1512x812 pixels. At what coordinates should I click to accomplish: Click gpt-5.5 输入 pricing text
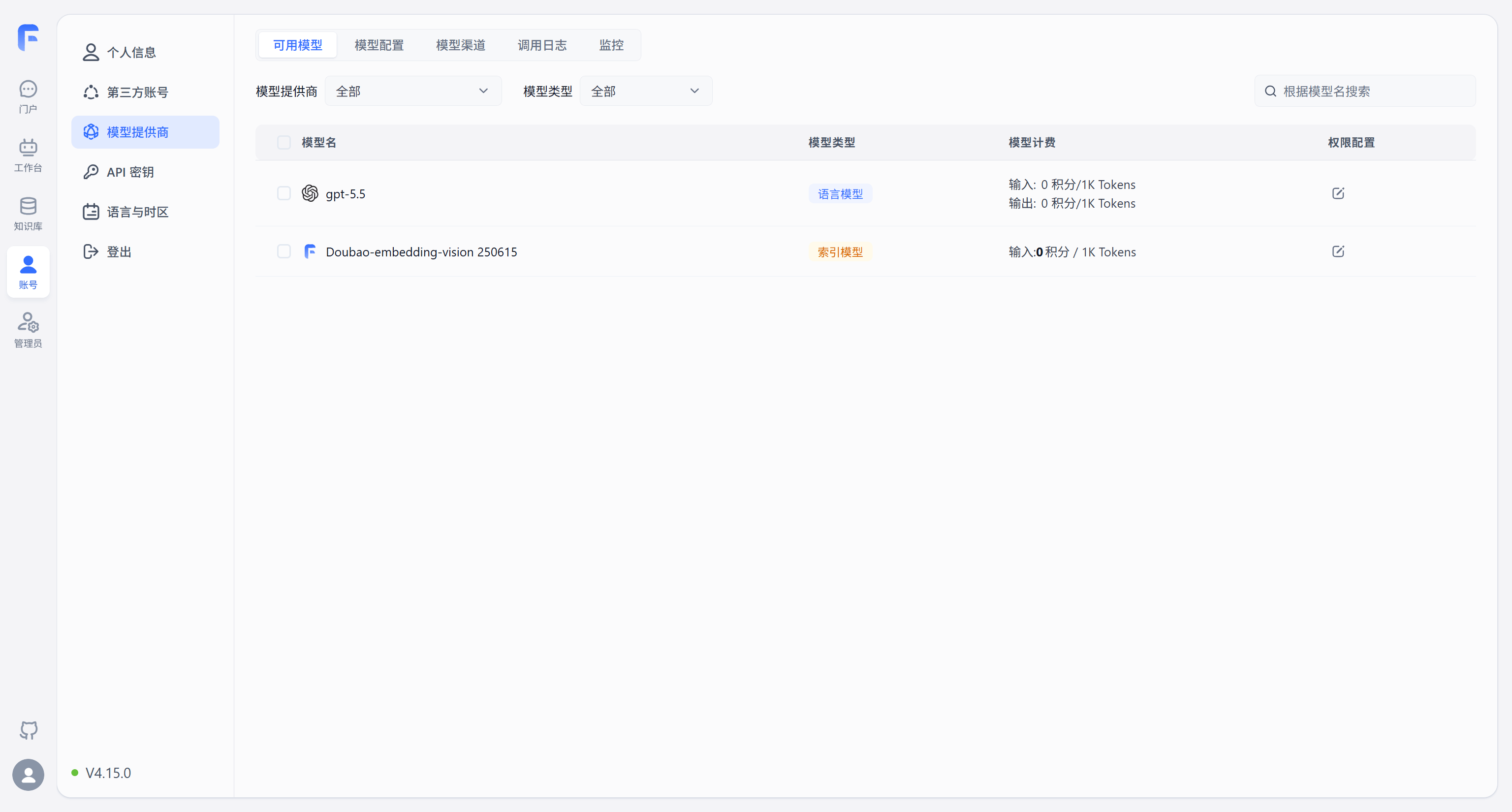1072,184
